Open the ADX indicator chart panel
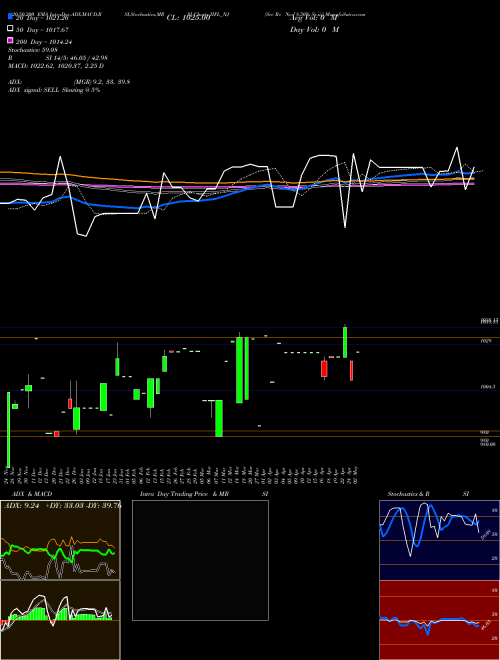500x660 pixels. (x=60, y=540)
